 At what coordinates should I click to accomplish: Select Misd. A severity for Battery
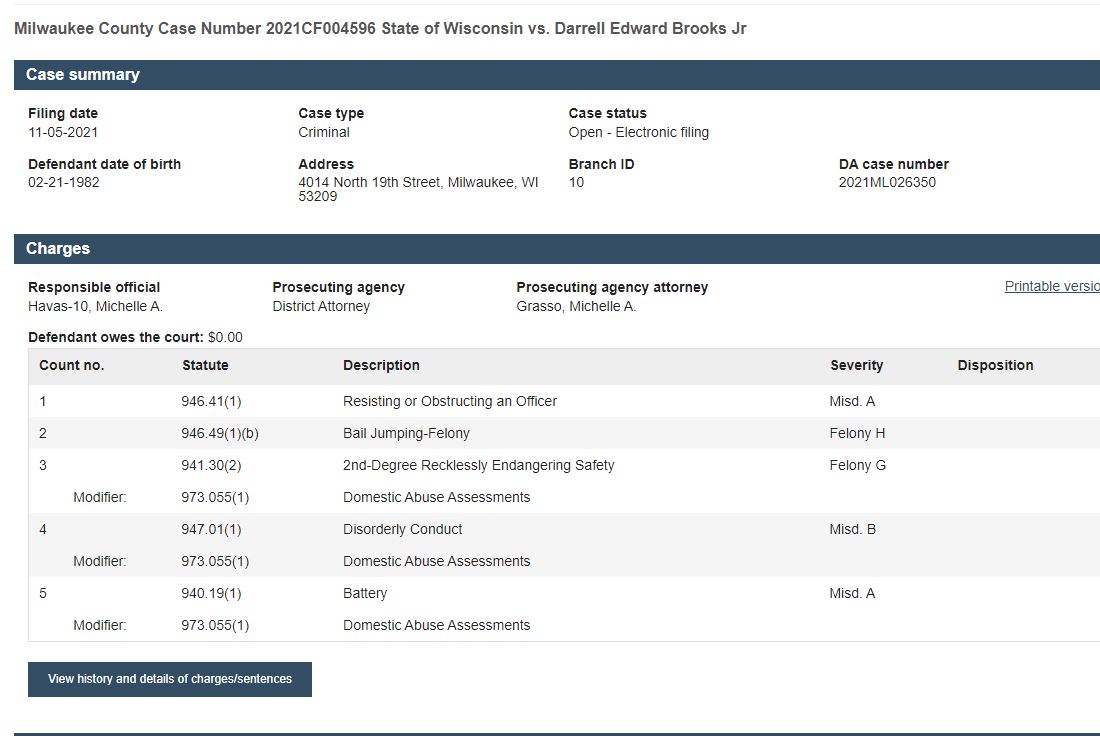coord(852,594)
